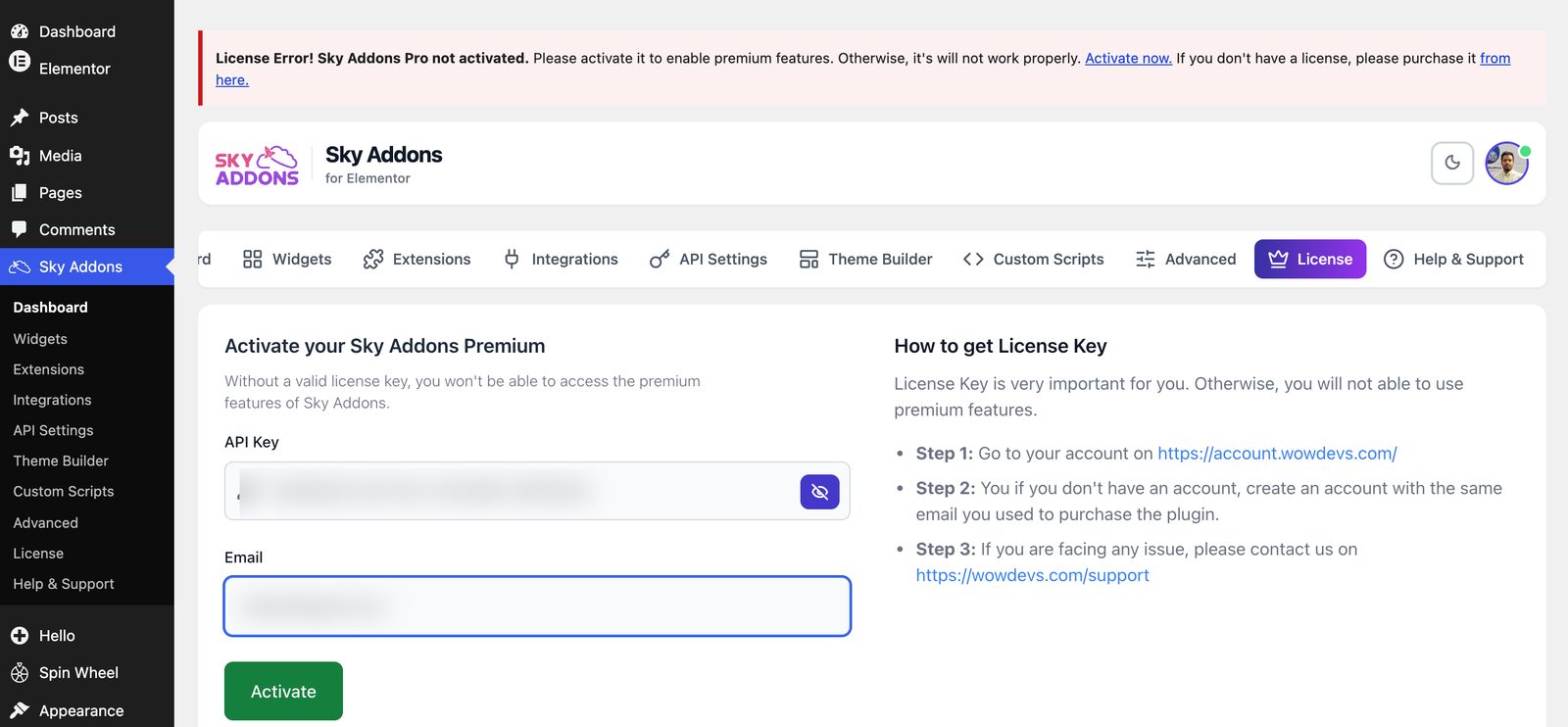Viewport: 1568px width, 727px height.
Task: Open Help & Support submenu in sidebar
Action: pyautogui.click(x=64, y=584)
